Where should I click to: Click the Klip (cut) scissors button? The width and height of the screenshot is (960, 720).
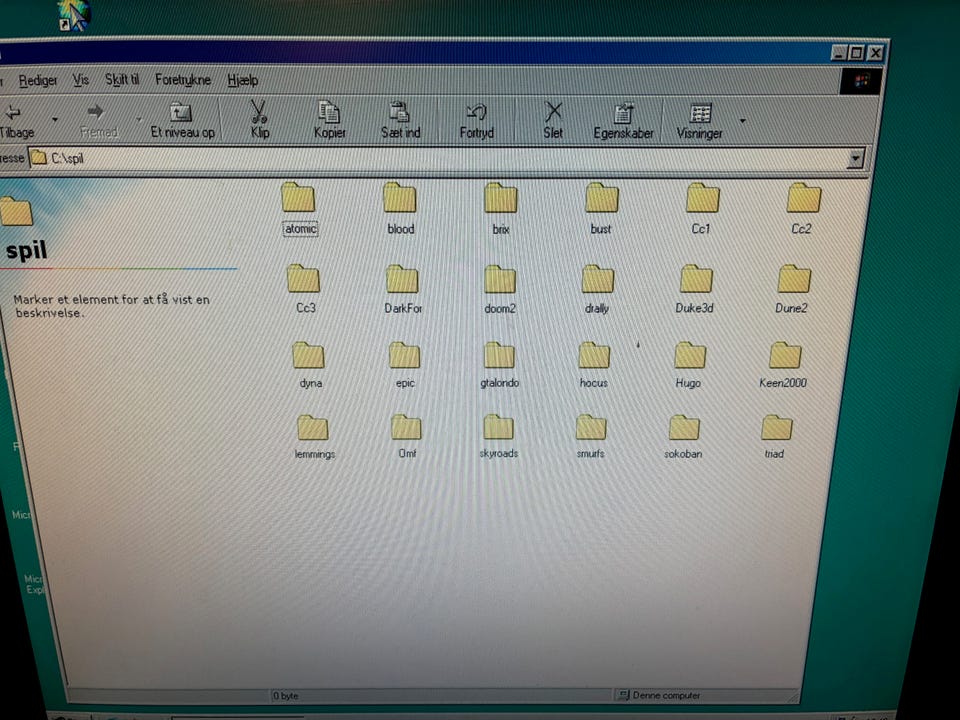click(260, 120)
